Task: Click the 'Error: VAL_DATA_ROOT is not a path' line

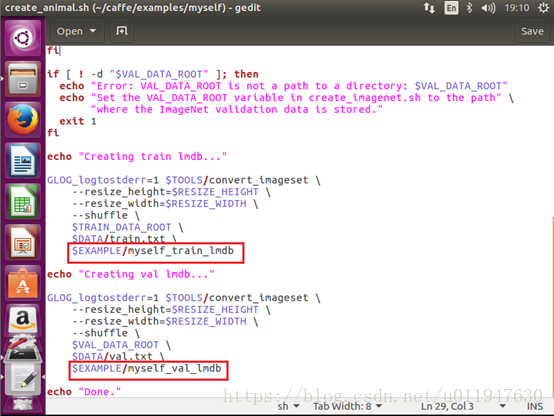Action: [283, 86]
